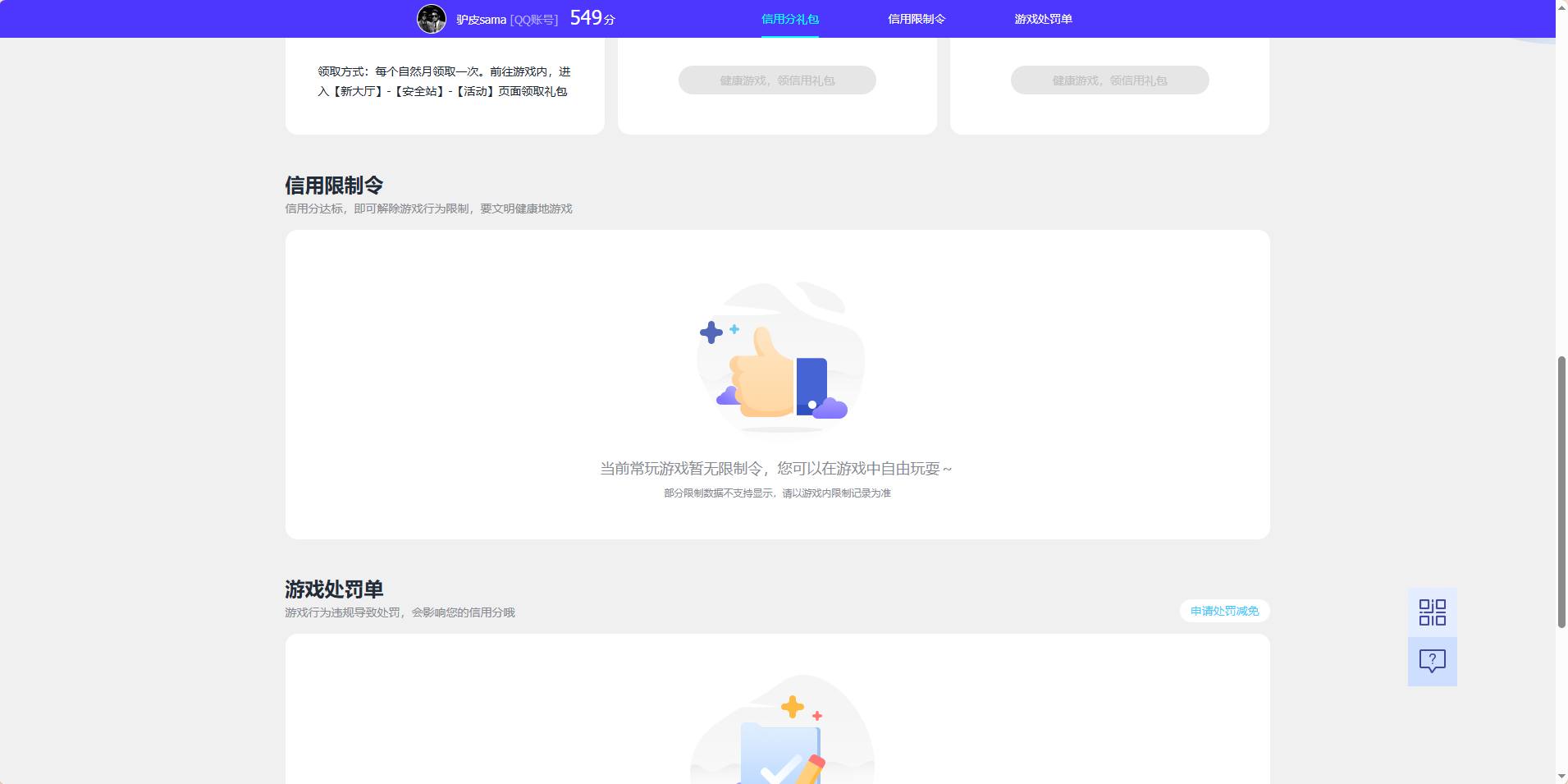Screen dimensions: 1568x784
Task: Switch to 信用分礼包 tab
Action: [x=790, y=19]
